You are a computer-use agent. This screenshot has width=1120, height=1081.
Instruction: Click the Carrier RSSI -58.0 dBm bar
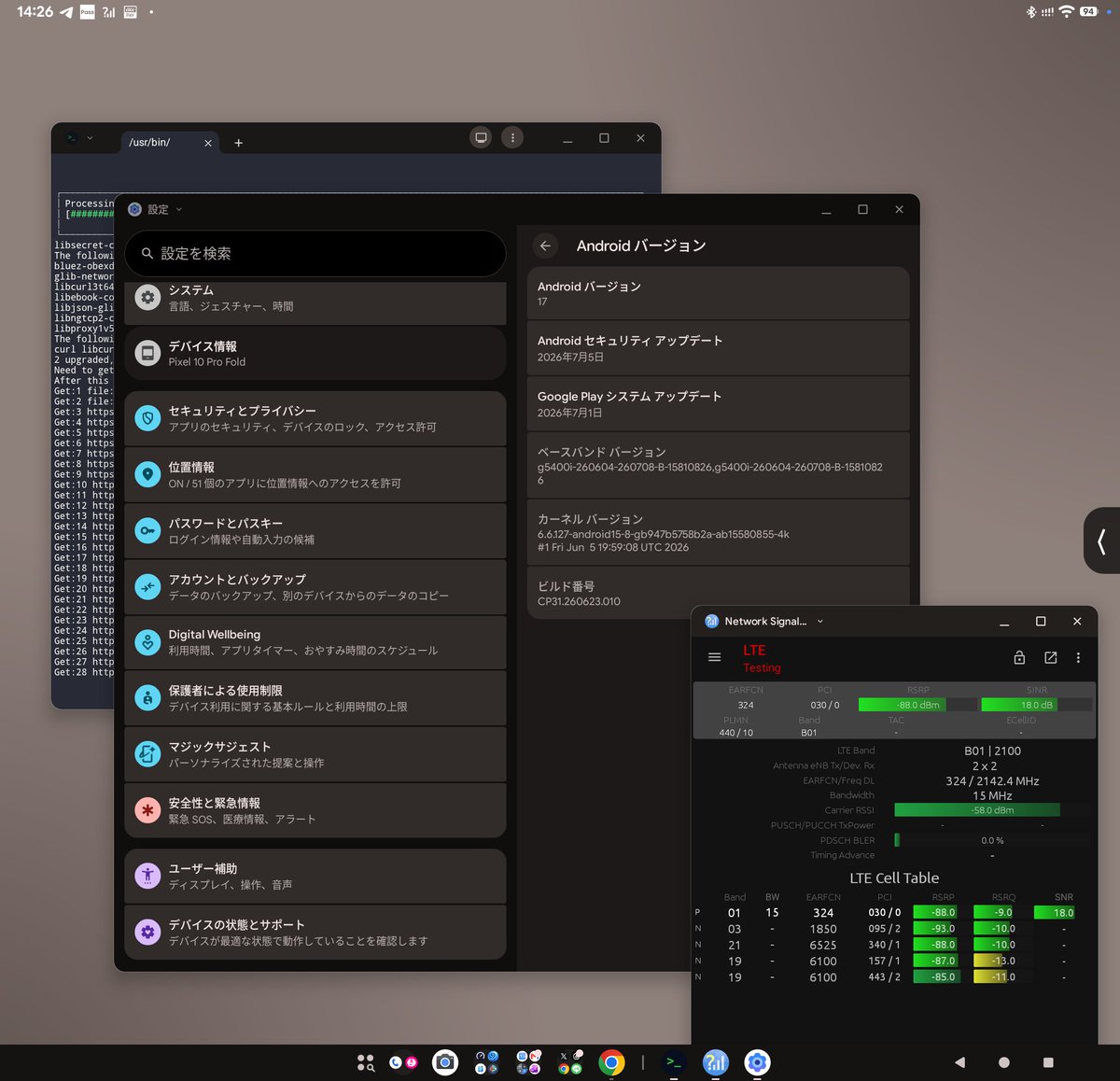pos(991,810)
